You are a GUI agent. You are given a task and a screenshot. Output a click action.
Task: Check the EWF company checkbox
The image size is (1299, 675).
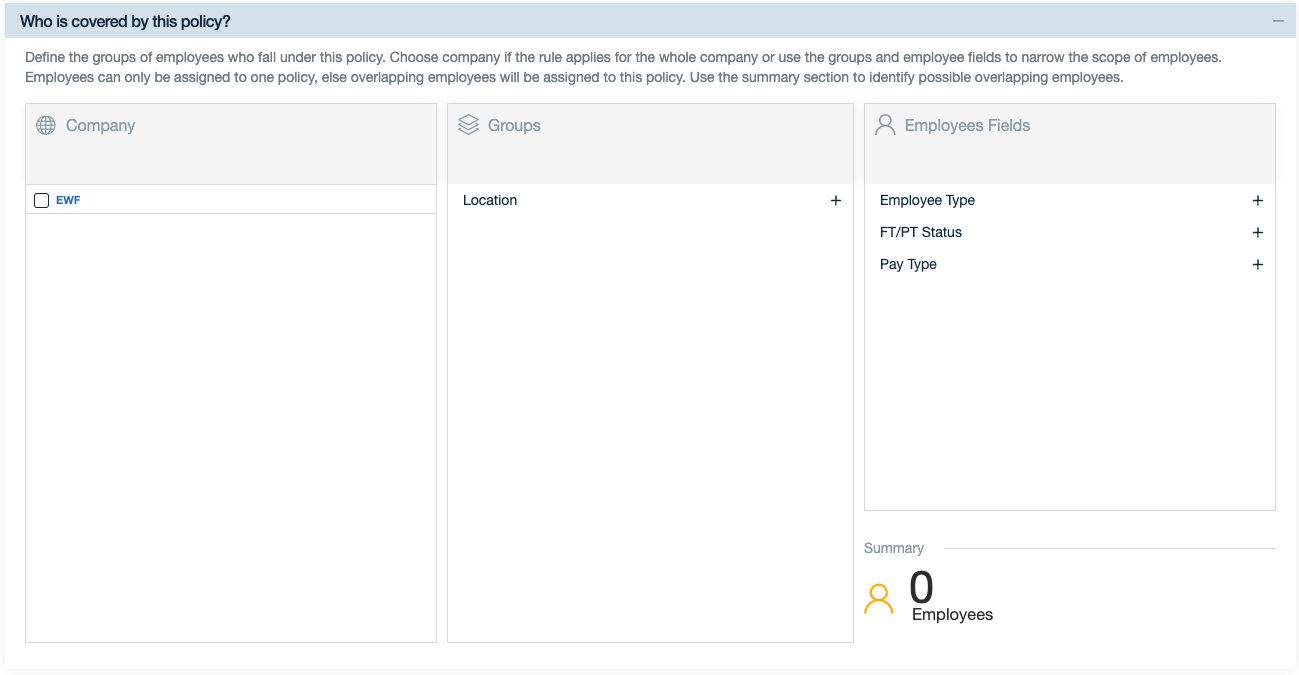click(x=41, y=200)
